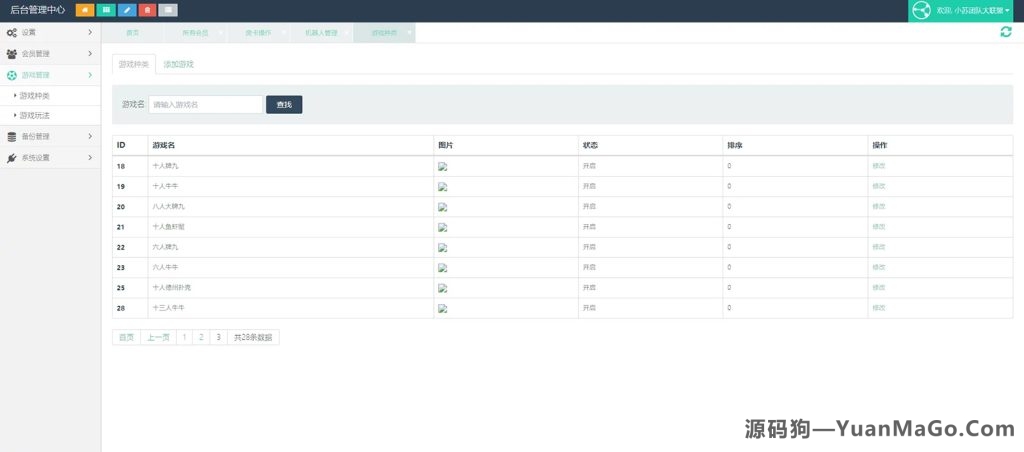Switch to the 添加游戏 tab

pos(178,64)
